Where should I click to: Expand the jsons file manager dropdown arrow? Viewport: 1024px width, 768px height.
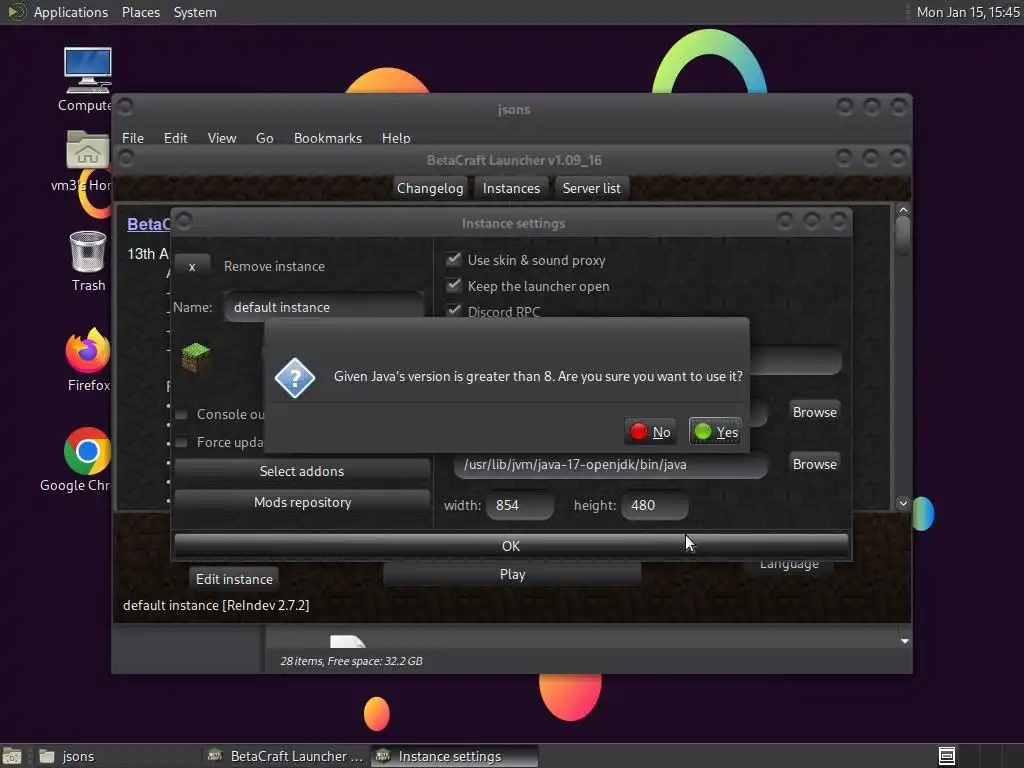pyautogui.click(x=904, y=641)
